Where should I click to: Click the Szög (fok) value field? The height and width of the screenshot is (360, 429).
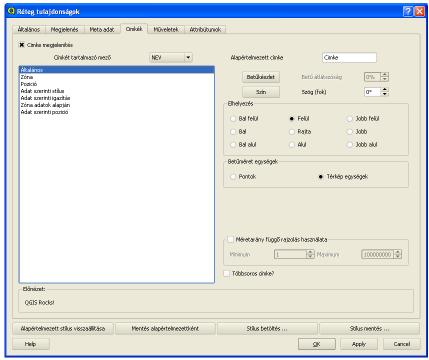tap(373, 92)
